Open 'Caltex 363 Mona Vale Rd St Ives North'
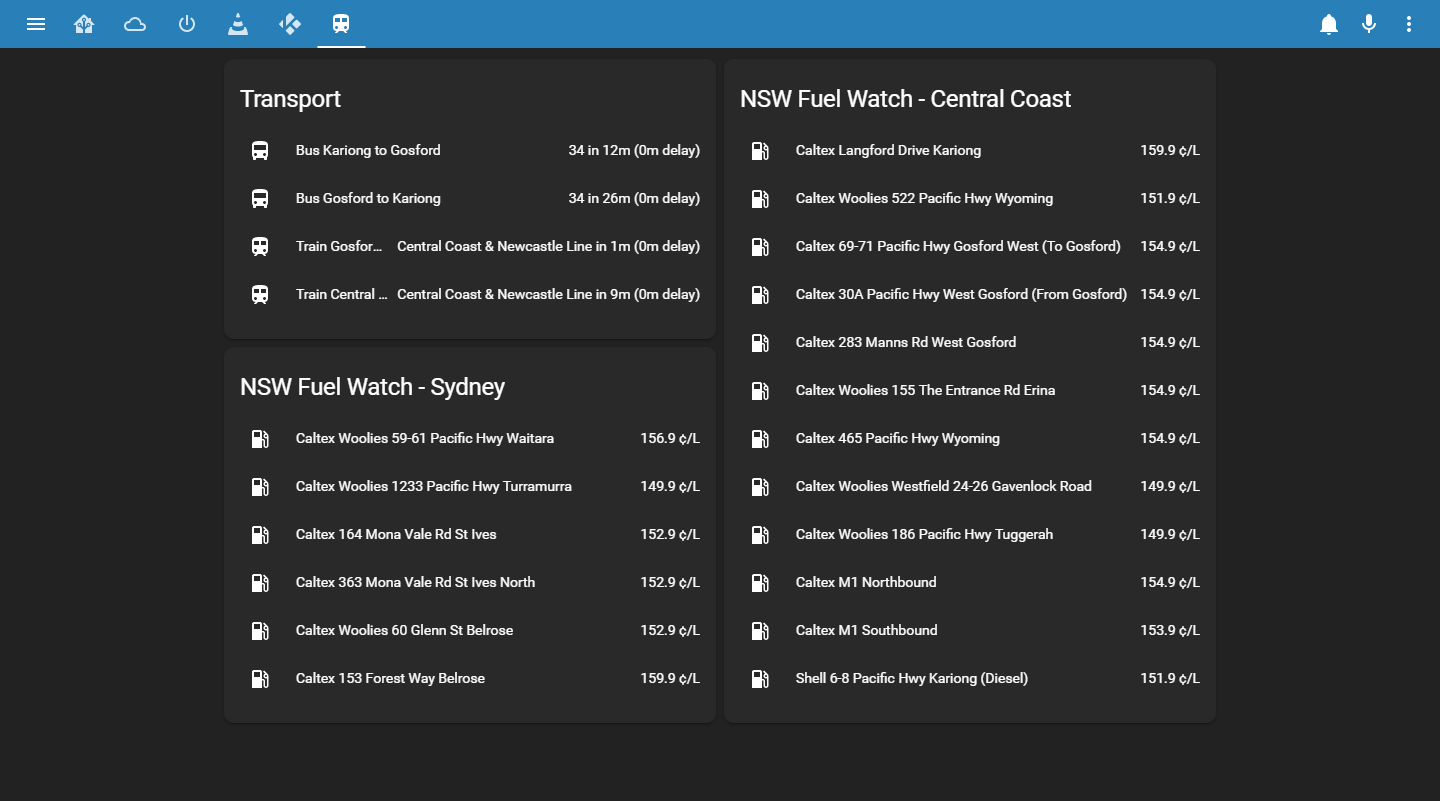This screenshot has height=801, width=1440. 415,583
